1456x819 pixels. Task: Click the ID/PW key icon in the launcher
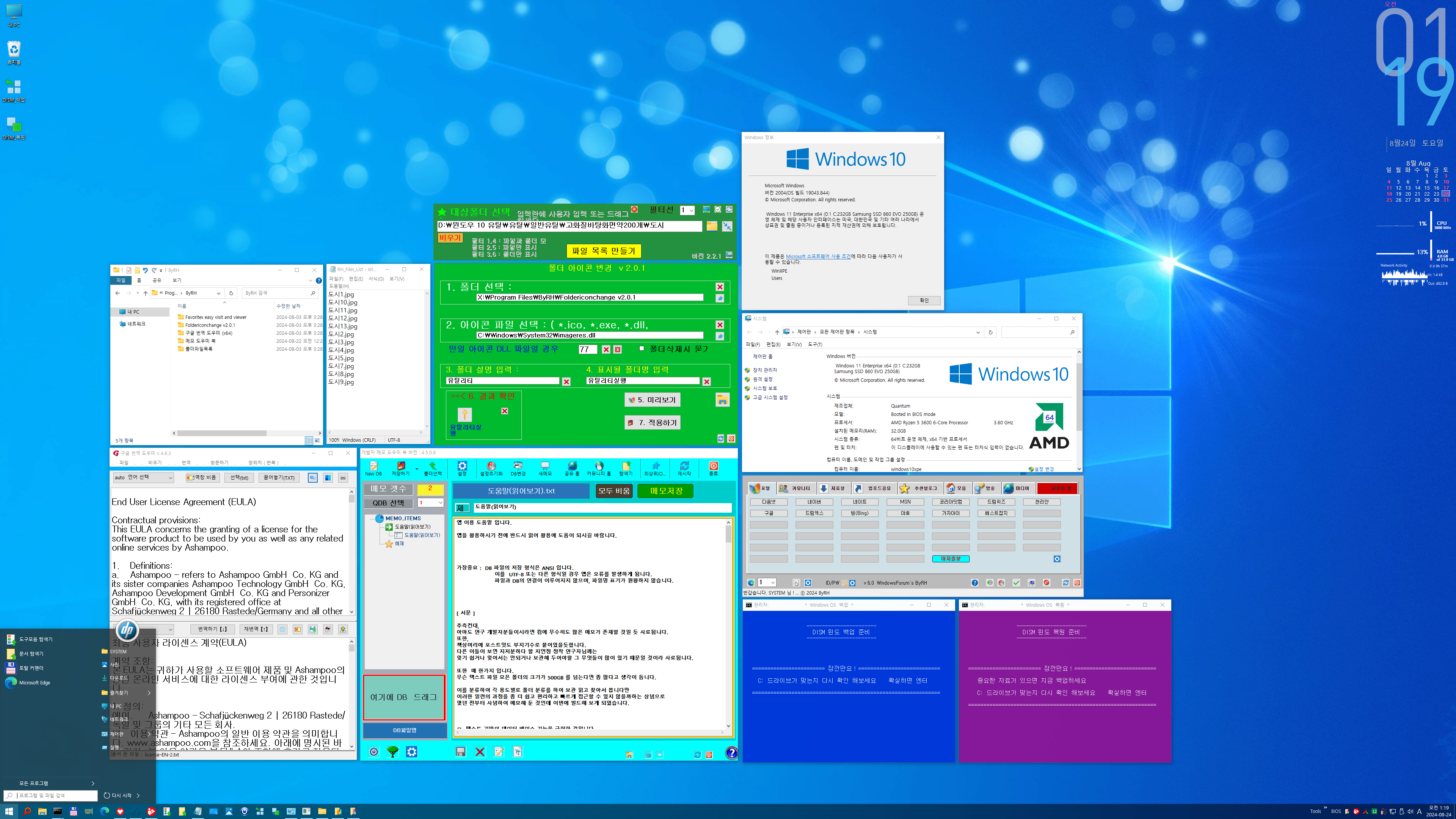(x=845, y=583)
